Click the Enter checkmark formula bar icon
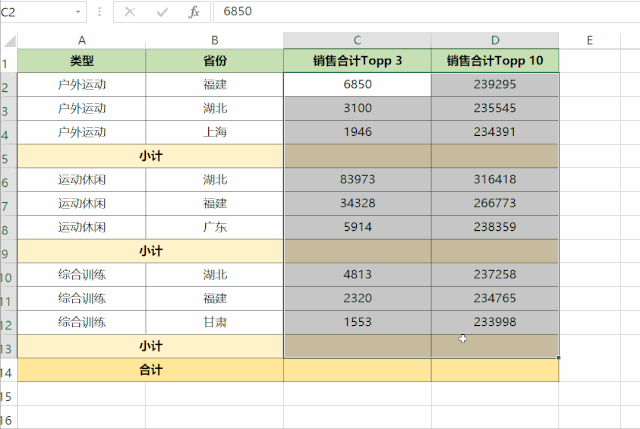 [162, 12]
